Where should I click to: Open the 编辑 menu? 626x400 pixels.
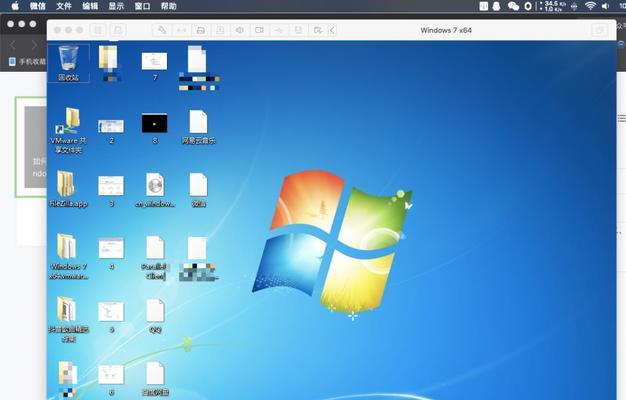point(90,6)
